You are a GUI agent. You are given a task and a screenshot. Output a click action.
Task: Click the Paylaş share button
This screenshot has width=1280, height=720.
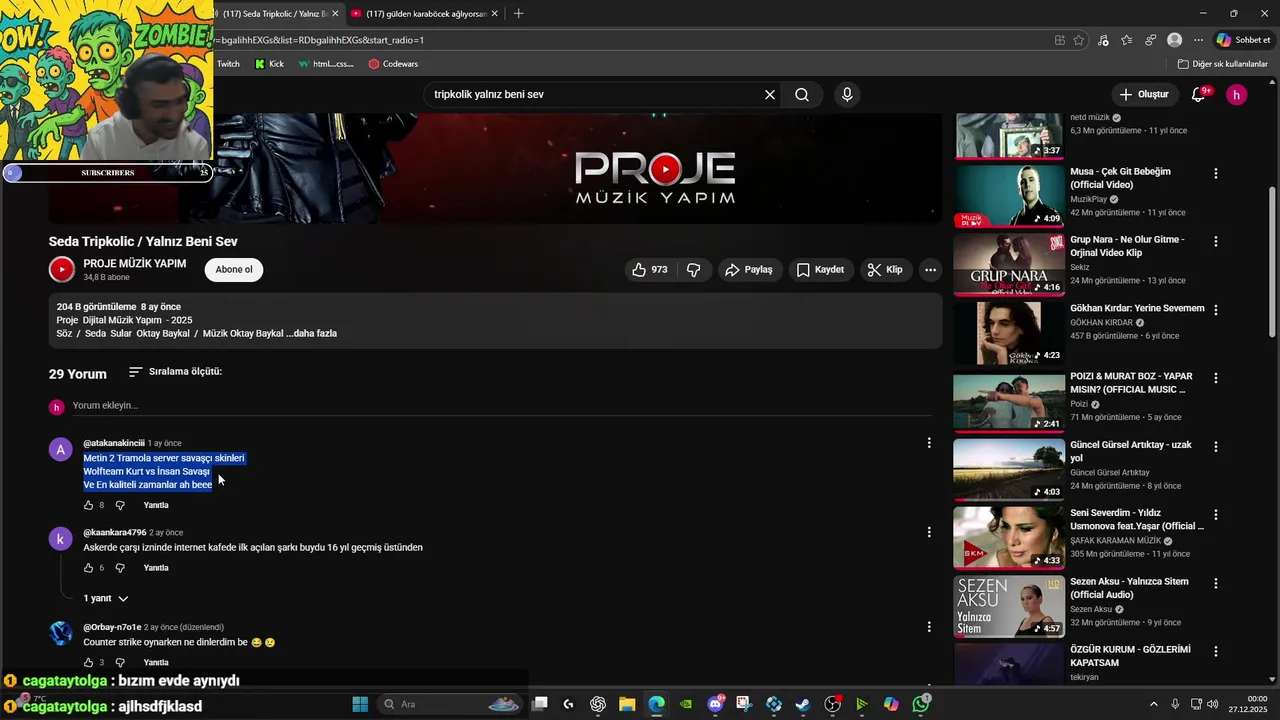[x=749, y=270]
